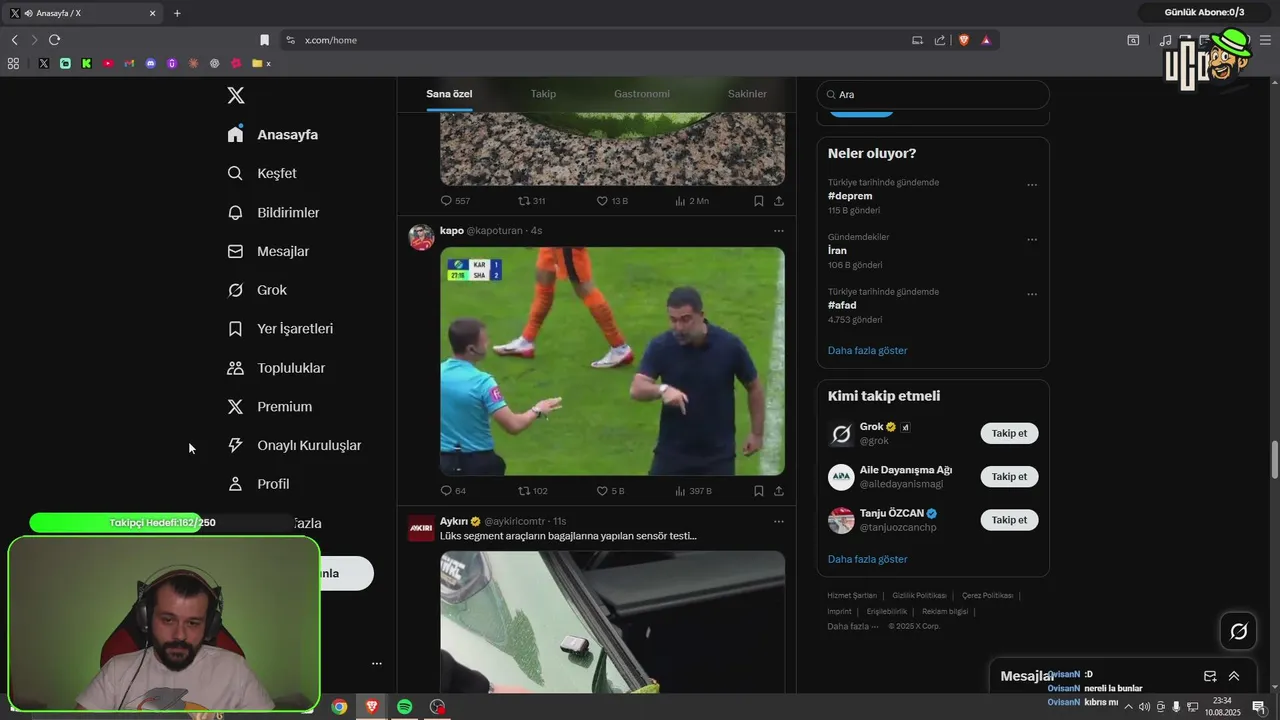Open Brave Shields icon
The image size is (1280, 720).
point(964,40)
